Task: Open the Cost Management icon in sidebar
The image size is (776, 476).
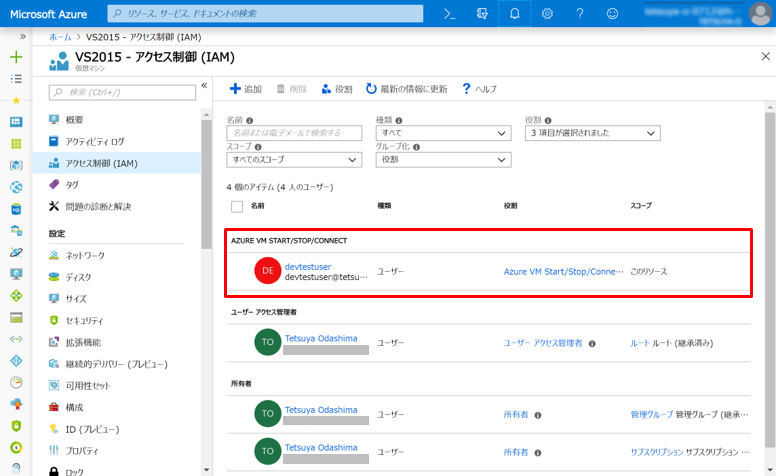Action: (16, 447)
